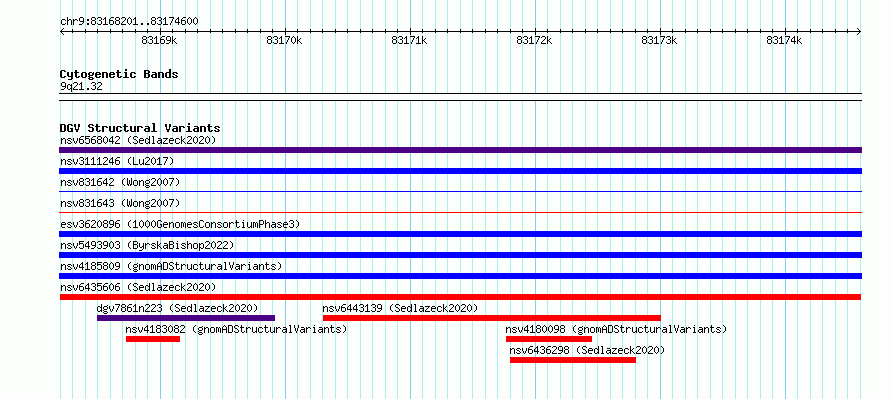The height and width of the screenshot is (399, 890).
Task: Click the Cytogenetic Bands track title
Action: click(119, 74)
